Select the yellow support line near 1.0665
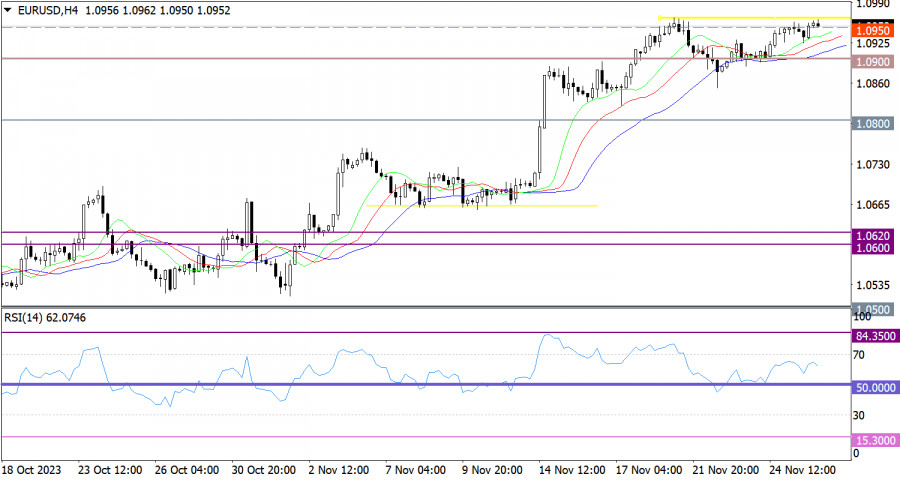Screen dimensions: 900x480 pos(482,206)
